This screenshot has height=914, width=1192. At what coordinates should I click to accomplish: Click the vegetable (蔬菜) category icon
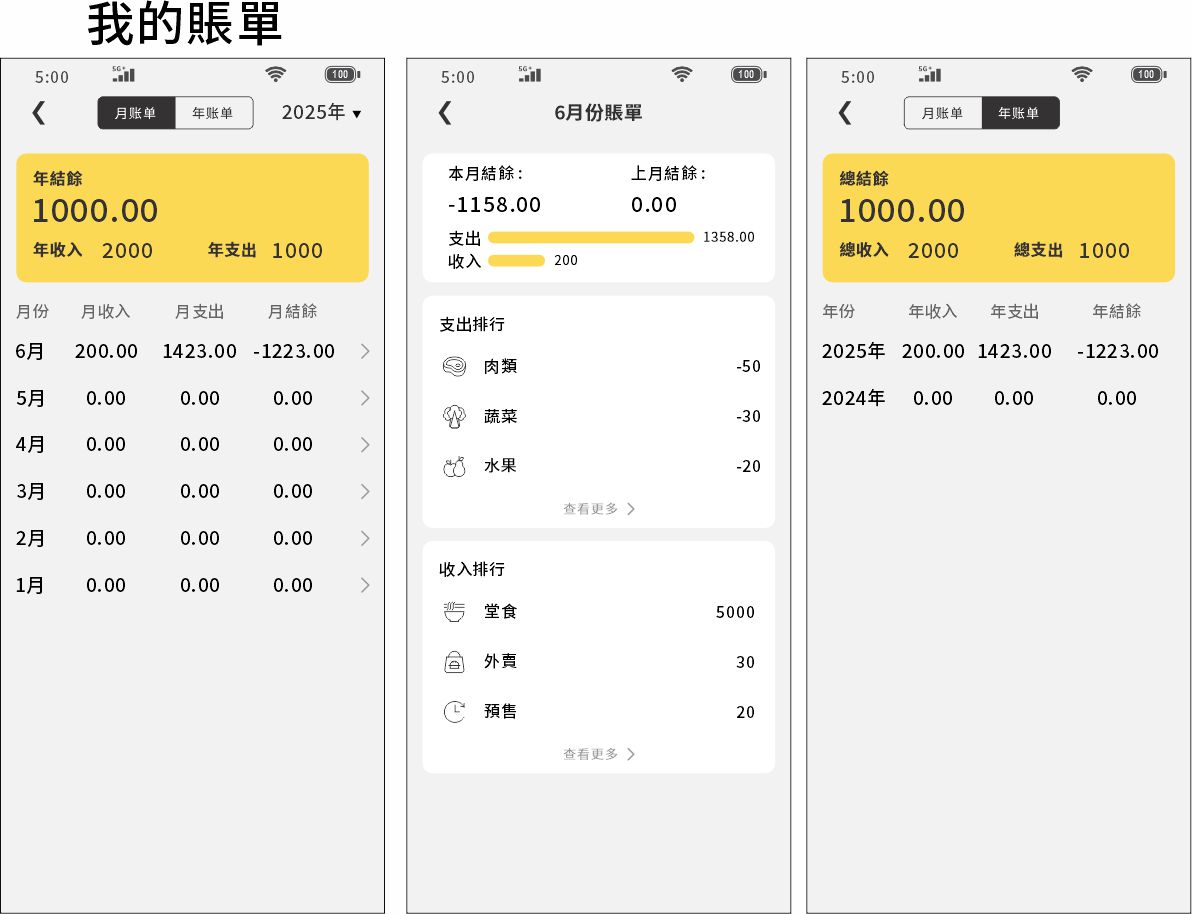tap(454, 416)
